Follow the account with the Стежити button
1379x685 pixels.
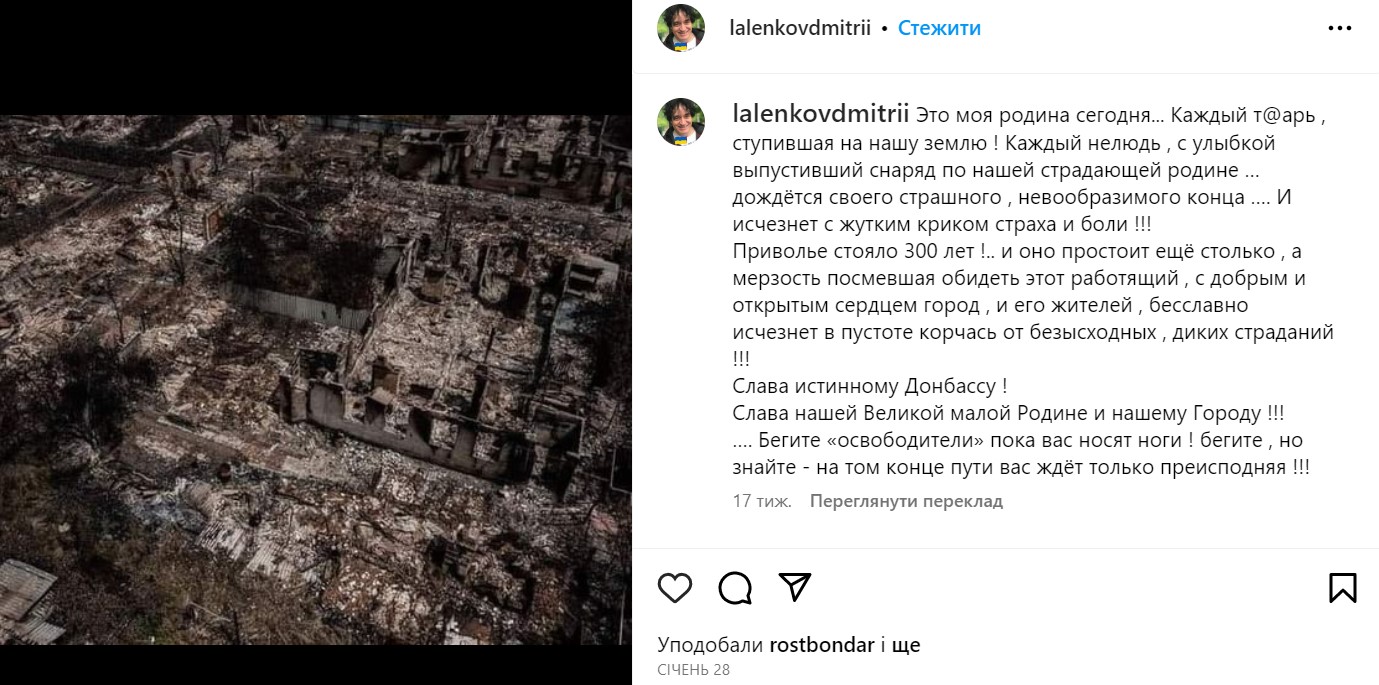(939, 29)
